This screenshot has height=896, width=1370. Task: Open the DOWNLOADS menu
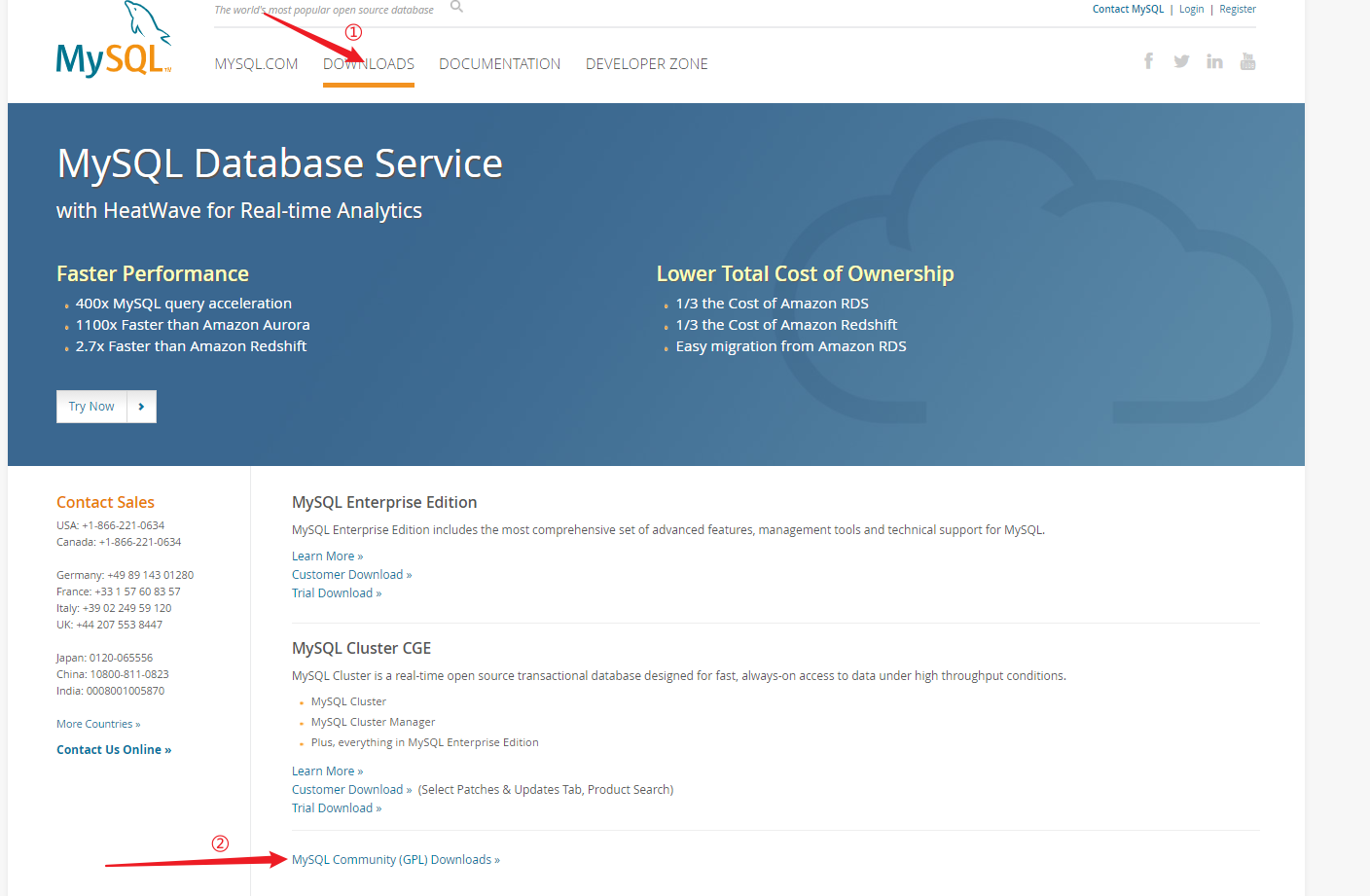point(368,63)
